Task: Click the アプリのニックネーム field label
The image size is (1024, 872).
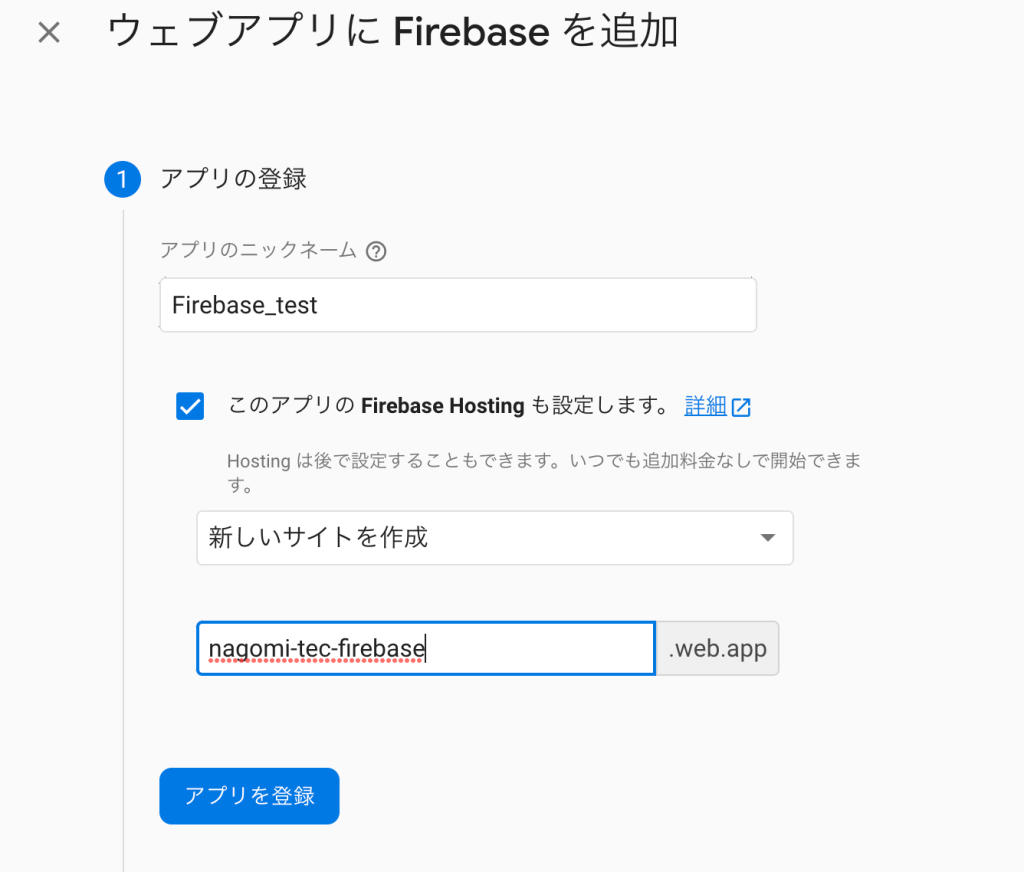Action: click(x=258, y=251)
